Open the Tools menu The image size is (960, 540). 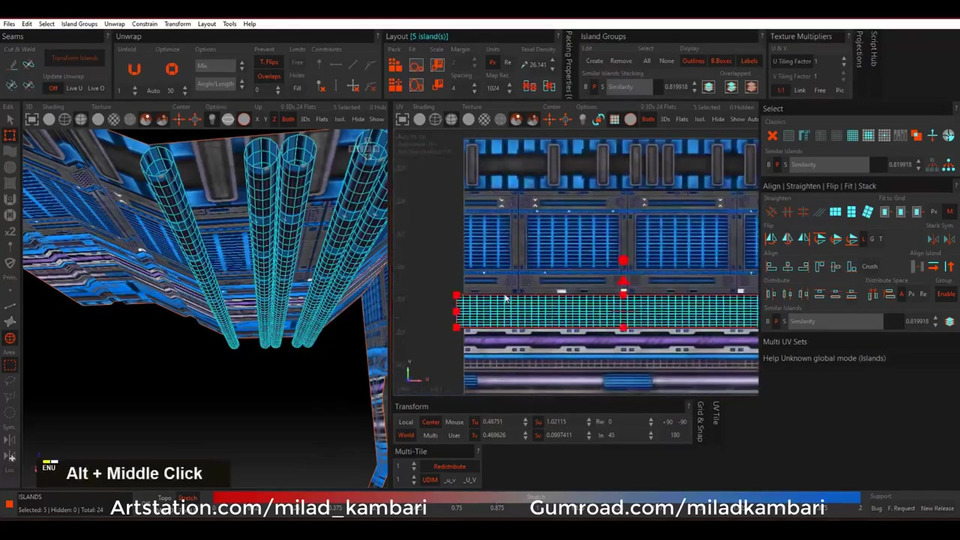click(x=230, y=24)
